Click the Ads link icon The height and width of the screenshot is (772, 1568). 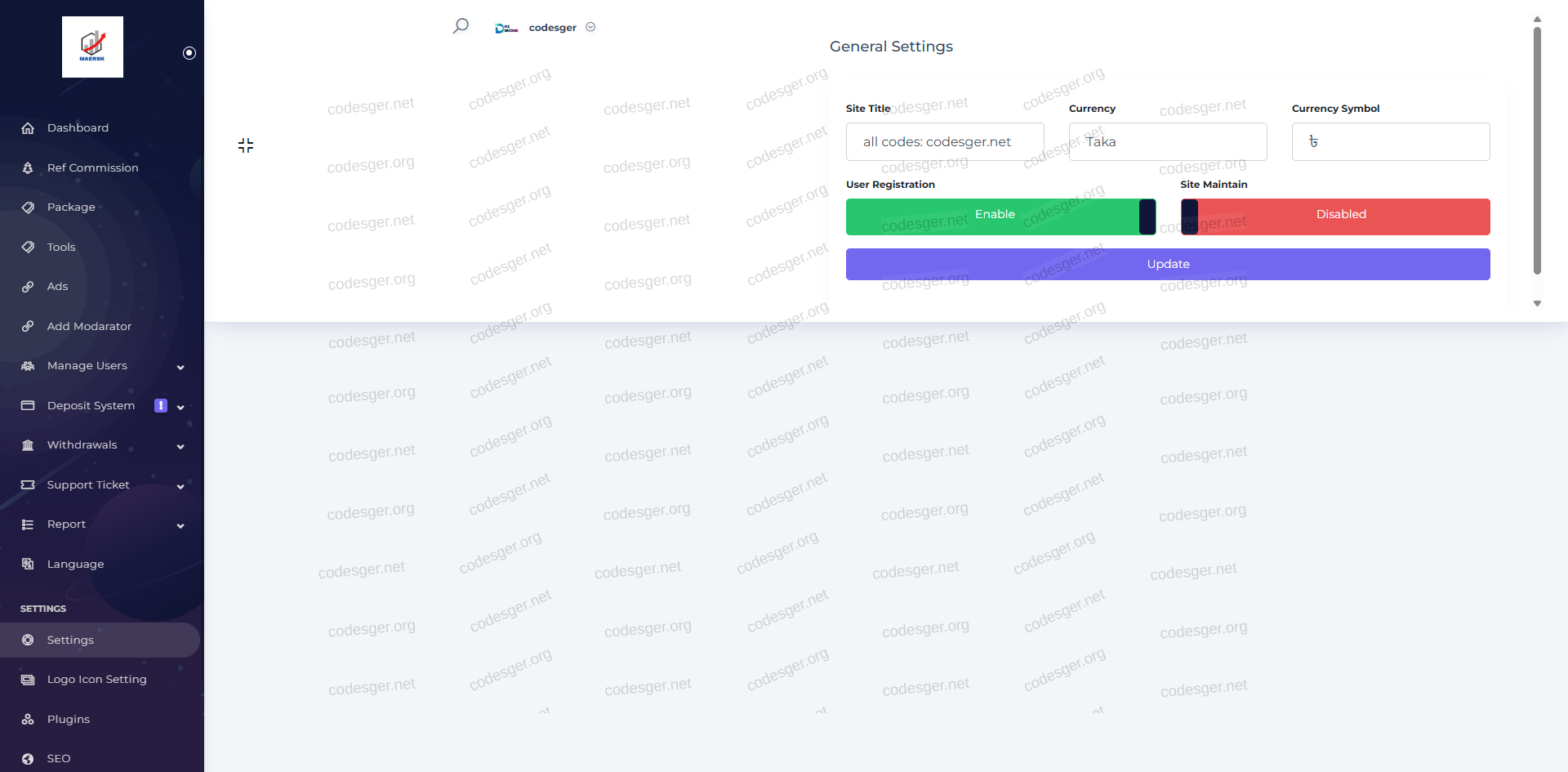pyautogui.click(x=28, y=287)
